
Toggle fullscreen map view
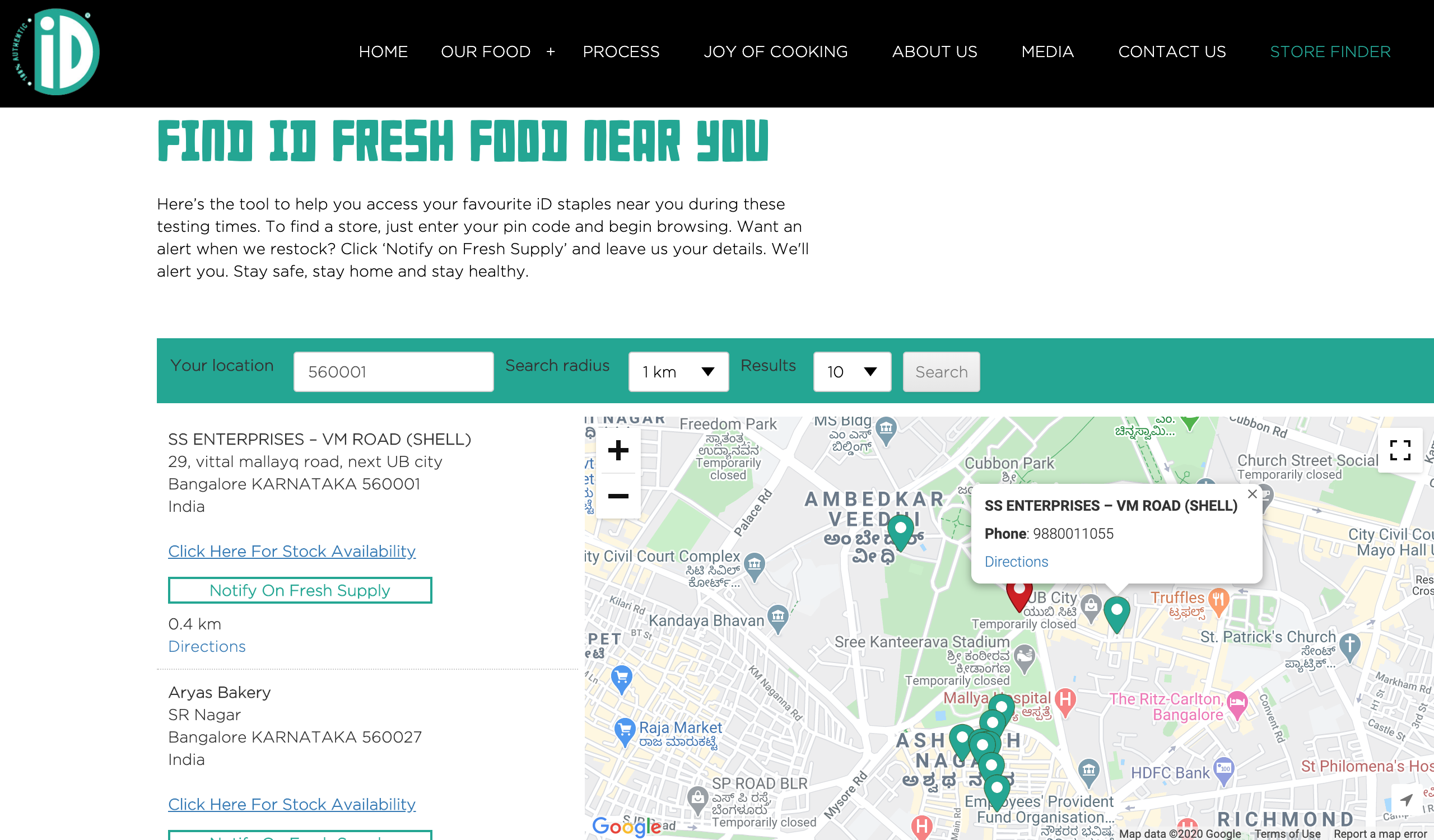tap(1400, 450)
